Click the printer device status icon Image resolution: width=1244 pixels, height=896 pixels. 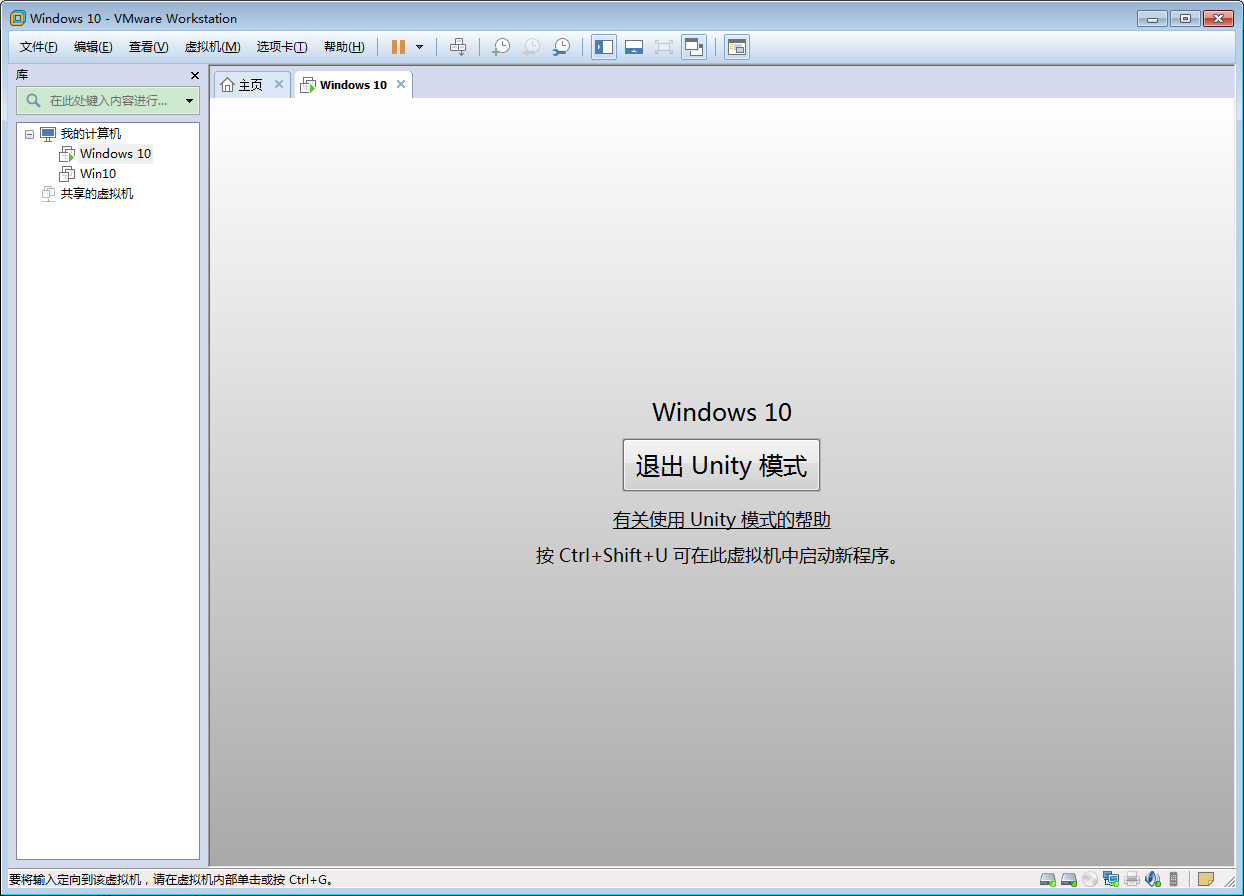pyautogui.click(x=1131, y=879)
